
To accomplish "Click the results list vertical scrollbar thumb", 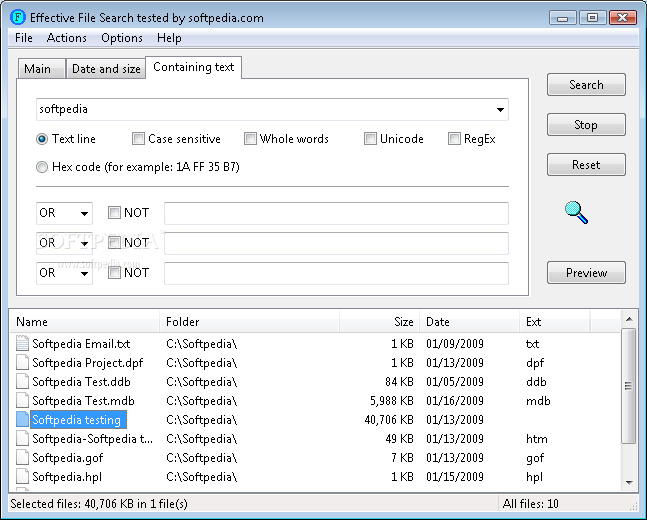I will point(629,386).
